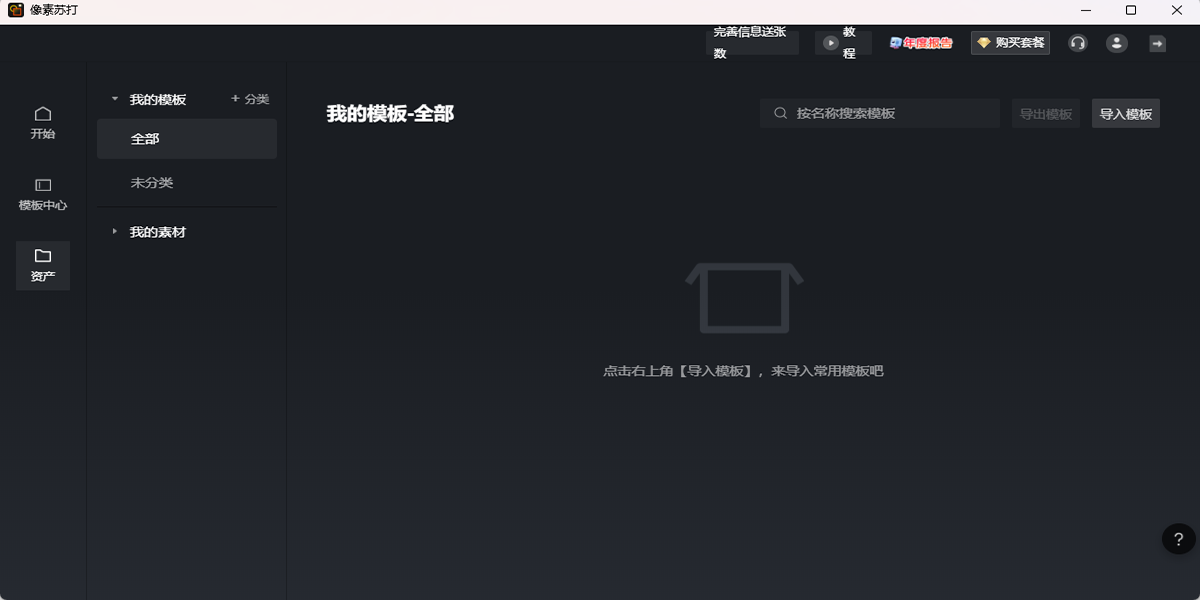
Task: Open the 模板中心 template center
Action: click(42, 193)
